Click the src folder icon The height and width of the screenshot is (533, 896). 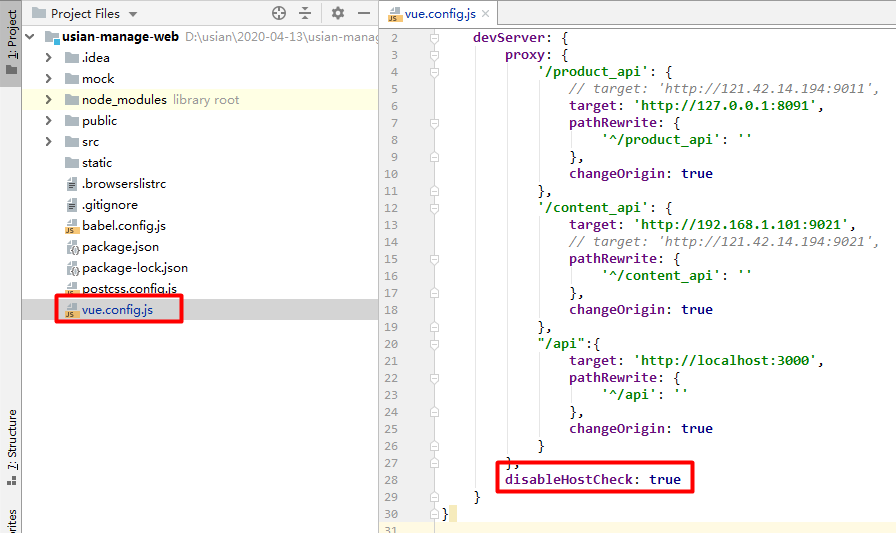click(72, 142)
